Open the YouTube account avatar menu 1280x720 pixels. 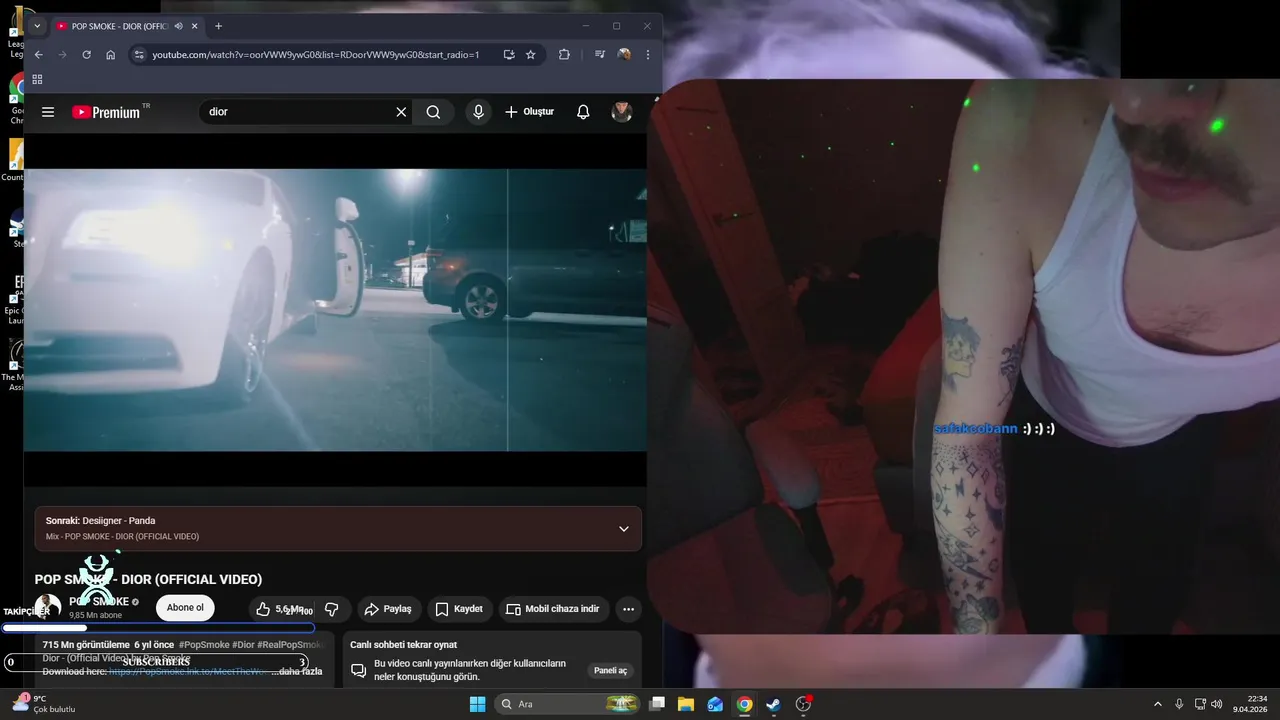(x=622, y=112)
